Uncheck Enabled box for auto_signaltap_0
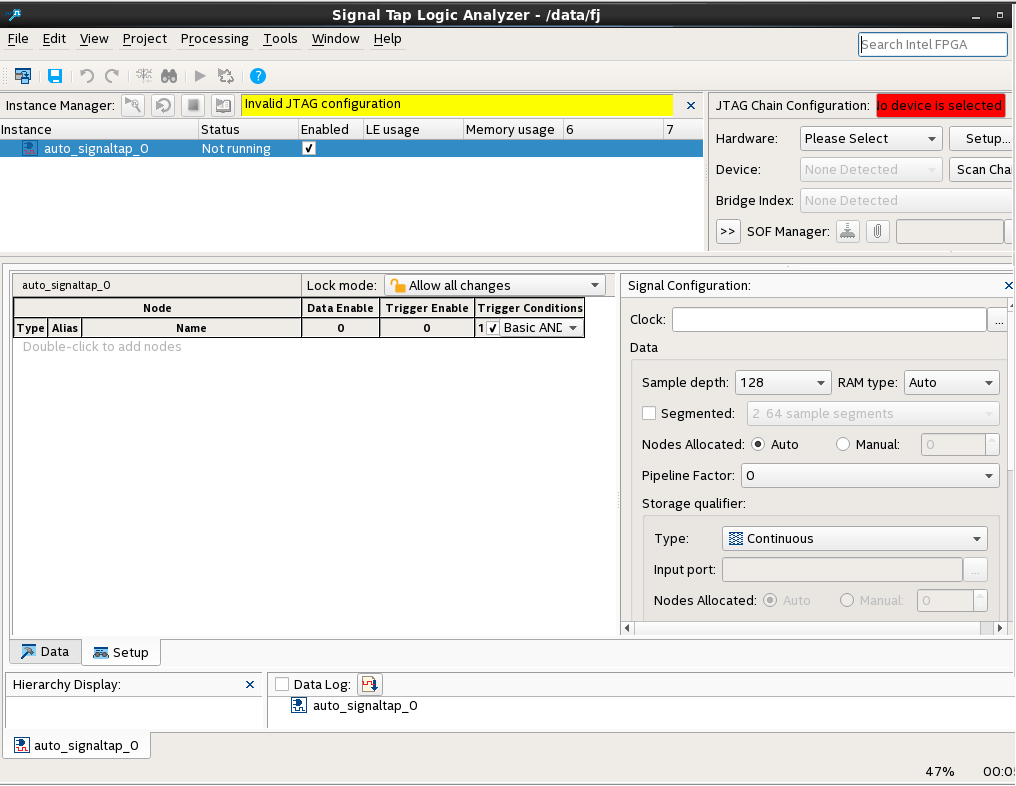The height and width of the screenshot is (786, 1016). [309, 148]
